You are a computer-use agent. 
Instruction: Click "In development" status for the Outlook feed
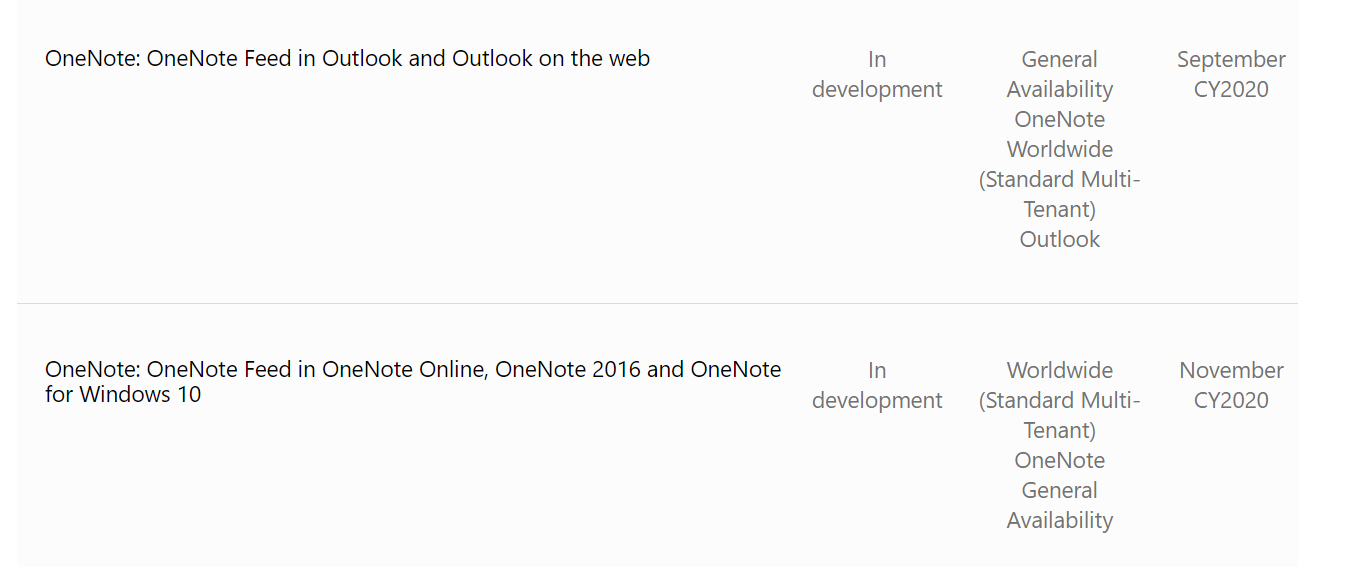(877, 75)
